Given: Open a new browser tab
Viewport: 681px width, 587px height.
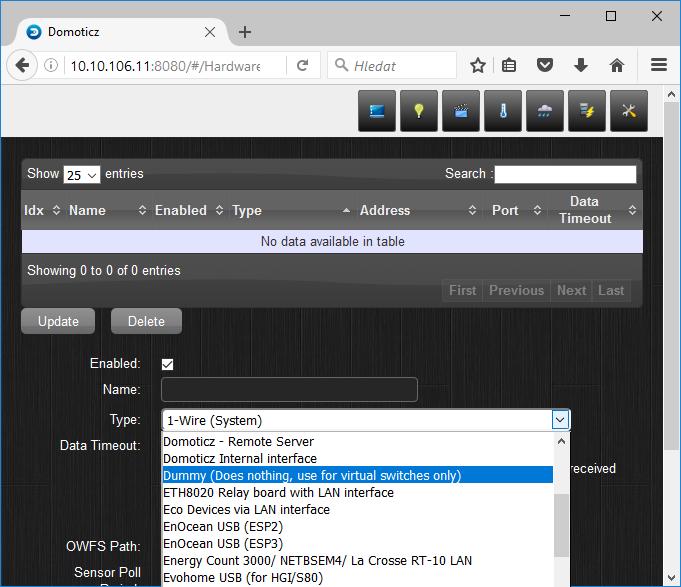Looking at the screenshot, I should tap(245, 32).
